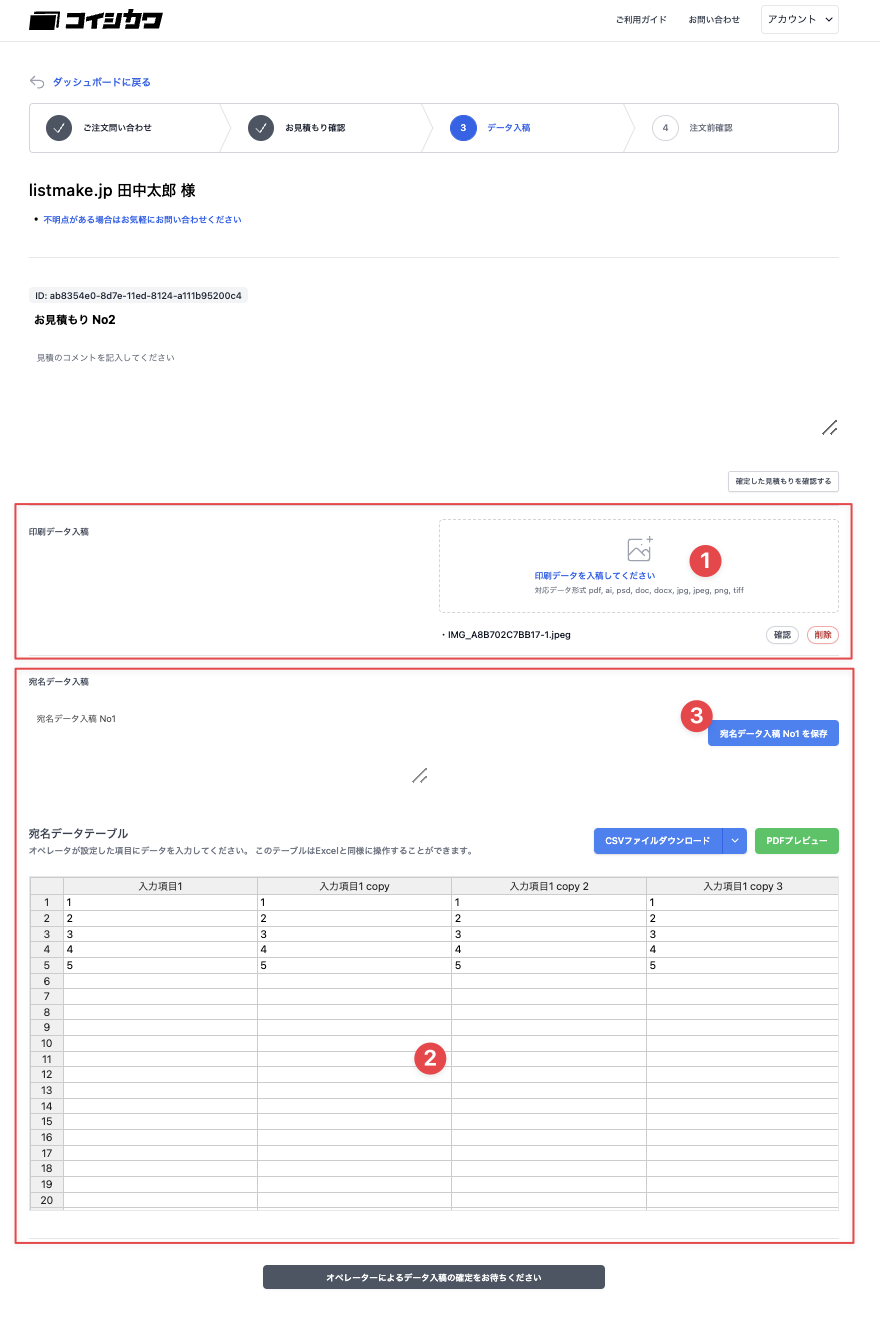Viewport: 880px width, 1336px height.
Task: Delete the uploaded IMG_A8B702C7BB17-1.jpeg file
Action: [822, 635]
